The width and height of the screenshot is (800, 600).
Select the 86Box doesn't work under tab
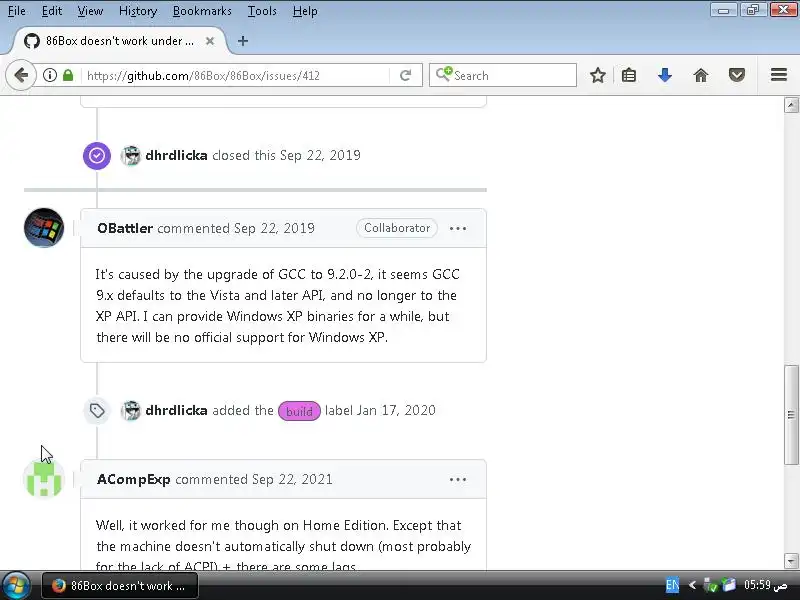pos(119,41)
